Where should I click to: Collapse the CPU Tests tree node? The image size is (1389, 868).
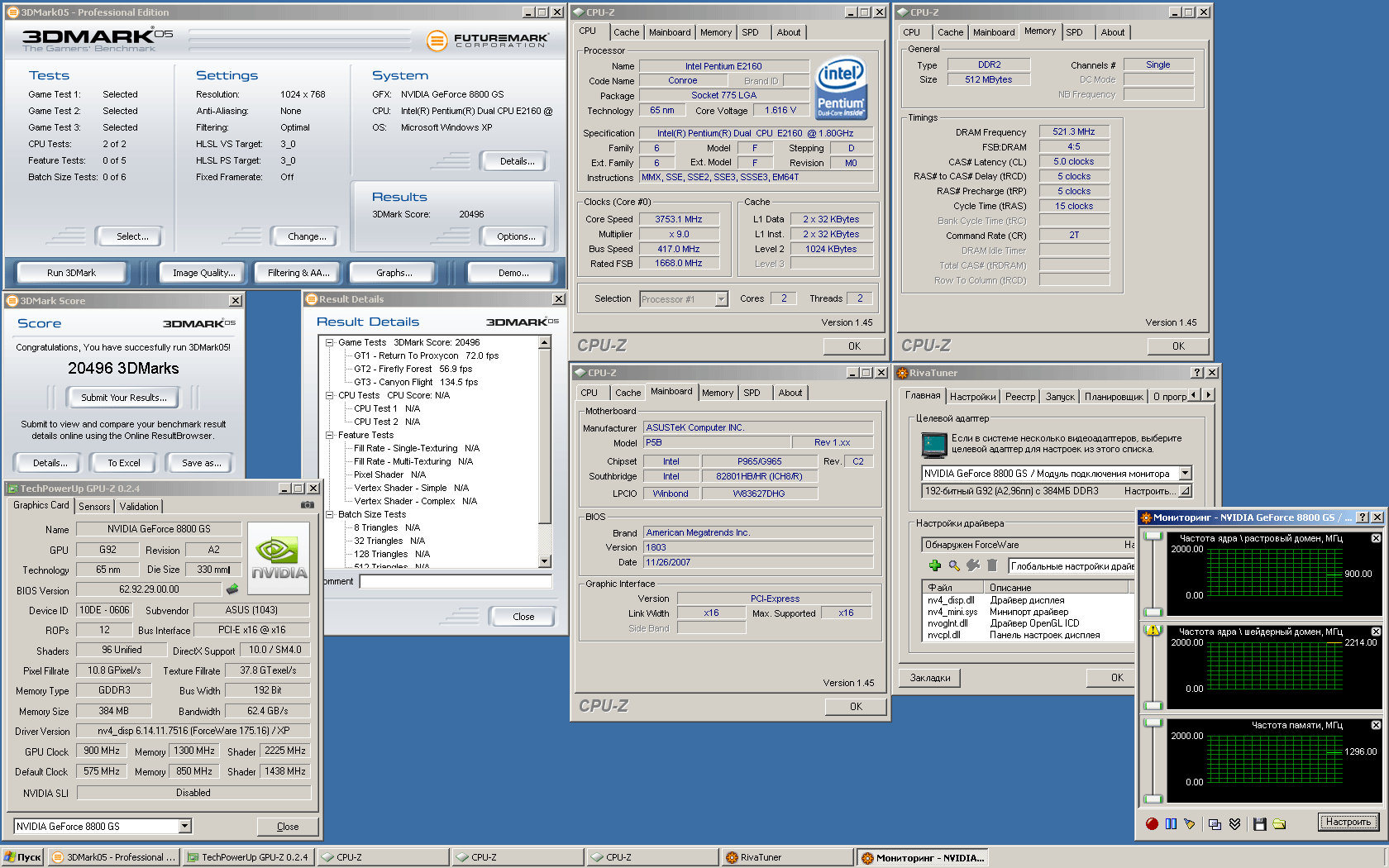[329, 395]
